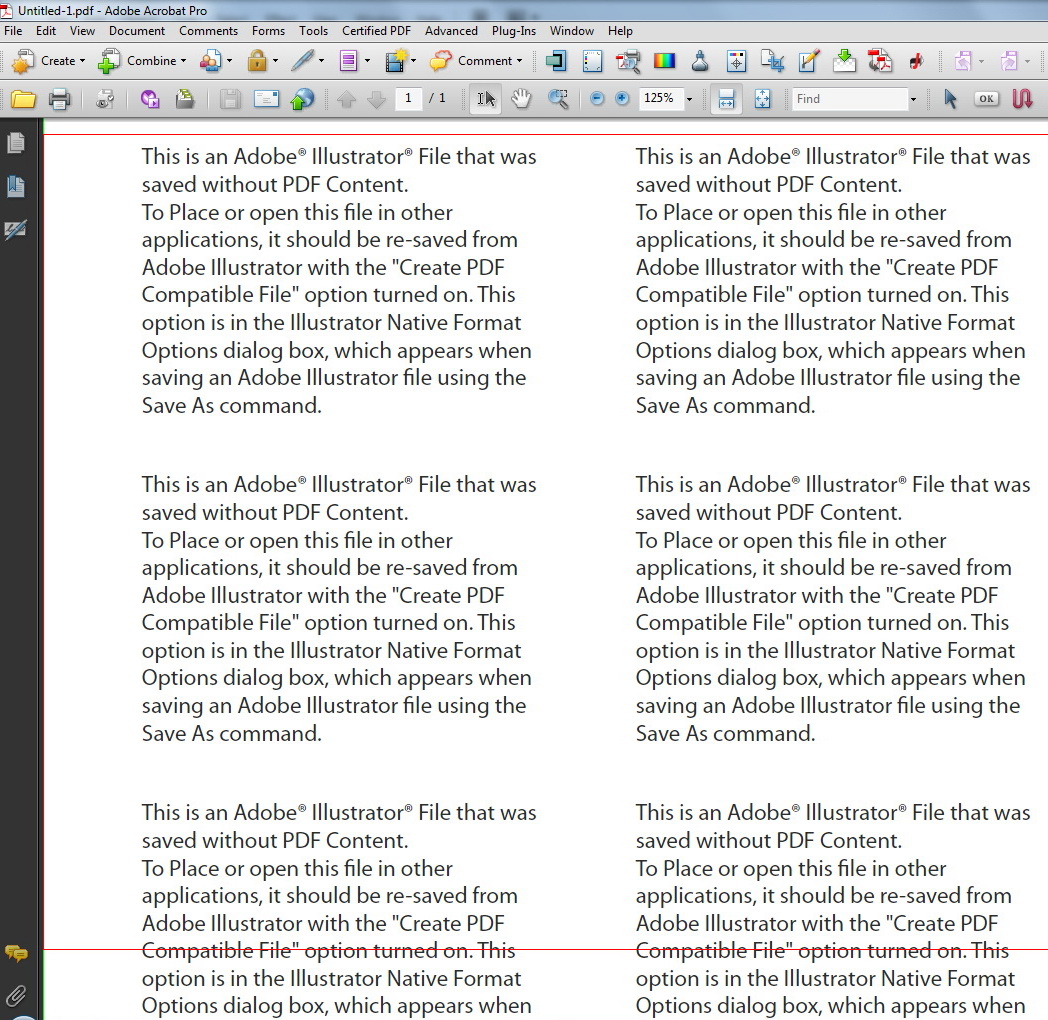
Task: Click the Open folder icon
Action: point(23,100)
